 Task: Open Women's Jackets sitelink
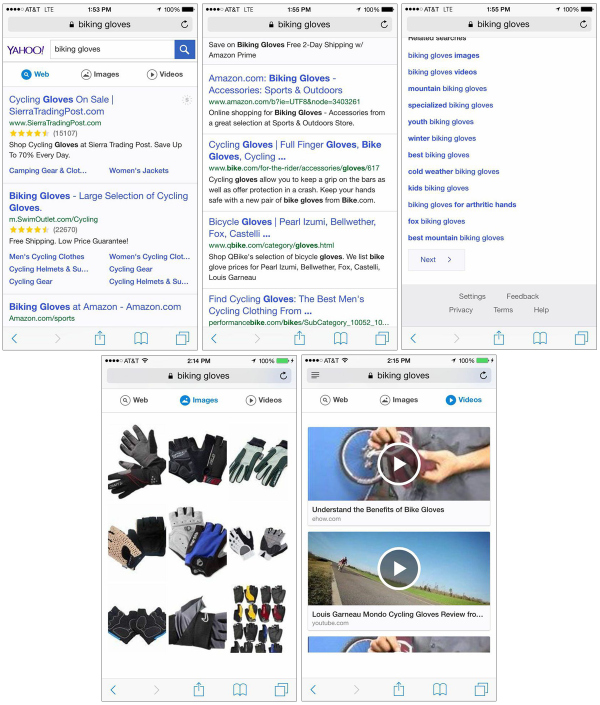(x=139, y=170)
